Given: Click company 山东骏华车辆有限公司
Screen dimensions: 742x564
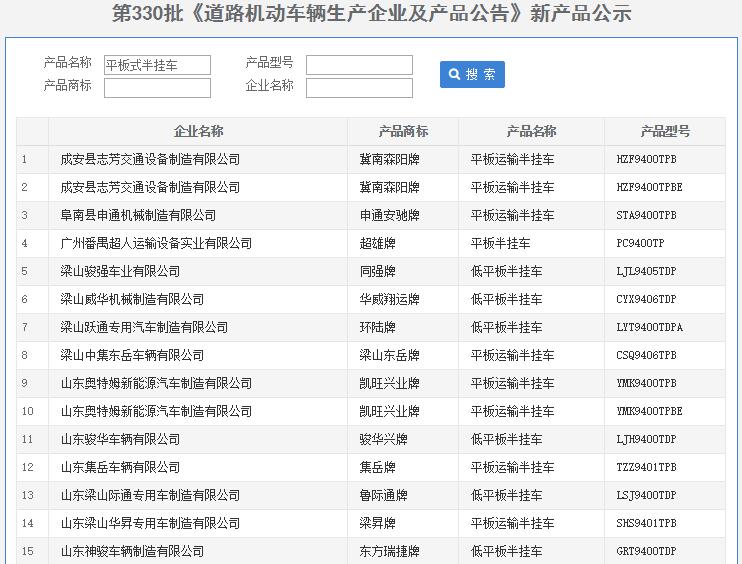Looking at the screenshot, I should point(120,439).
